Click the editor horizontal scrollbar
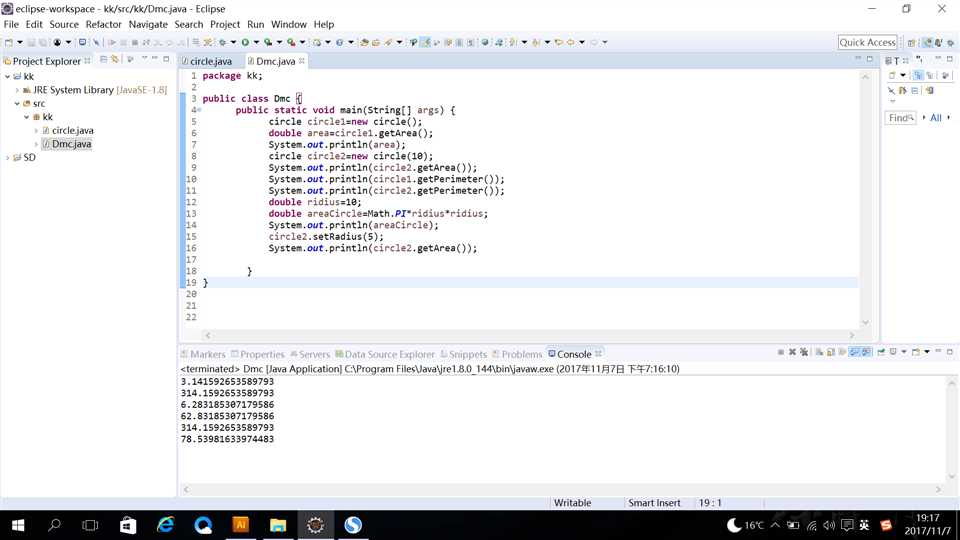The width and height of the screenshot is (960, 540). 530,336
